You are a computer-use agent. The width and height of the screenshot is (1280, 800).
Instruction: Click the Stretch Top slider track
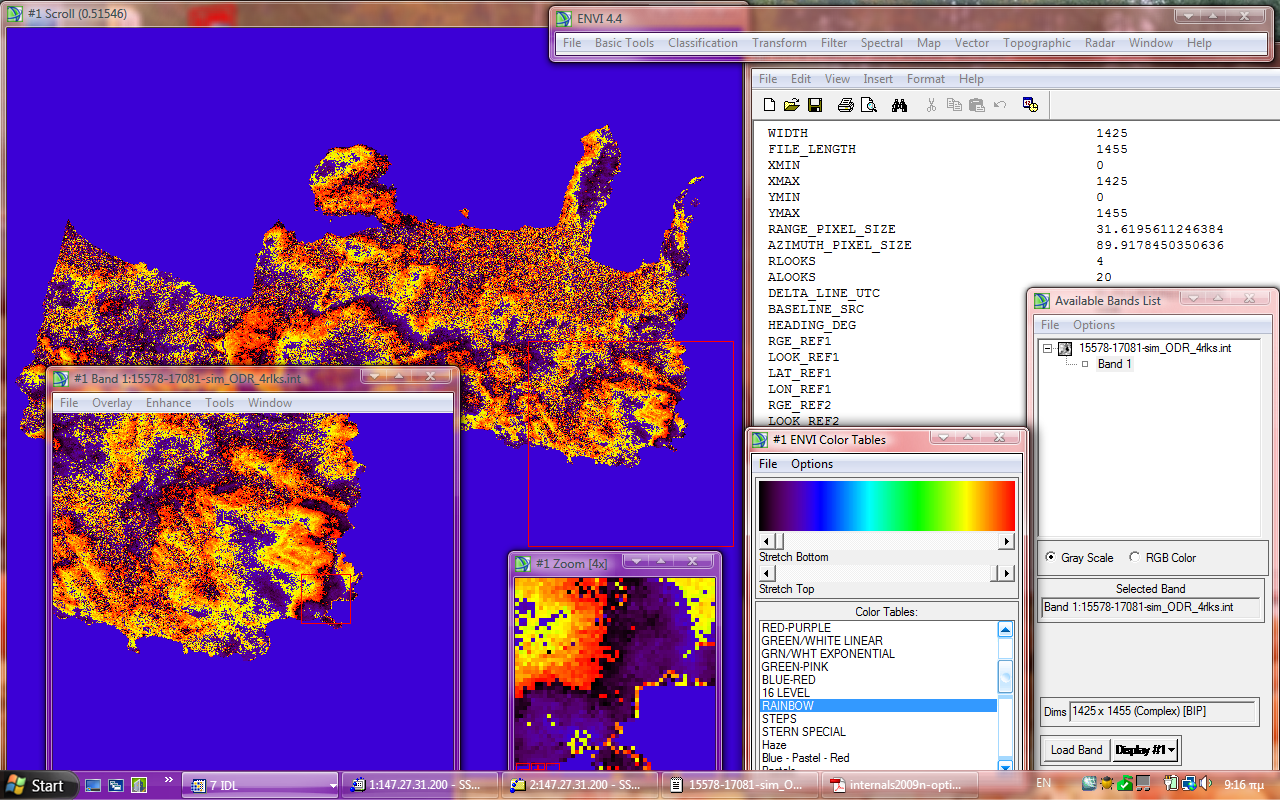coord(886,573)
